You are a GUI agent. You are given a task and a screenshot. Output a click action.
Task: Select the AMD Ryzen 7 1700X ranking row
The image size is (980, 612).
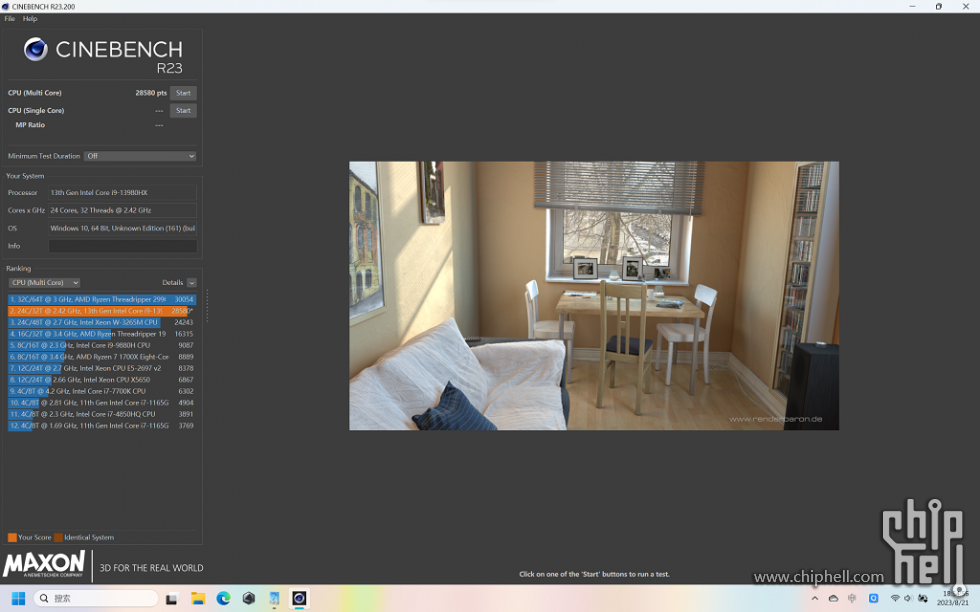click(x=102, y=357)
